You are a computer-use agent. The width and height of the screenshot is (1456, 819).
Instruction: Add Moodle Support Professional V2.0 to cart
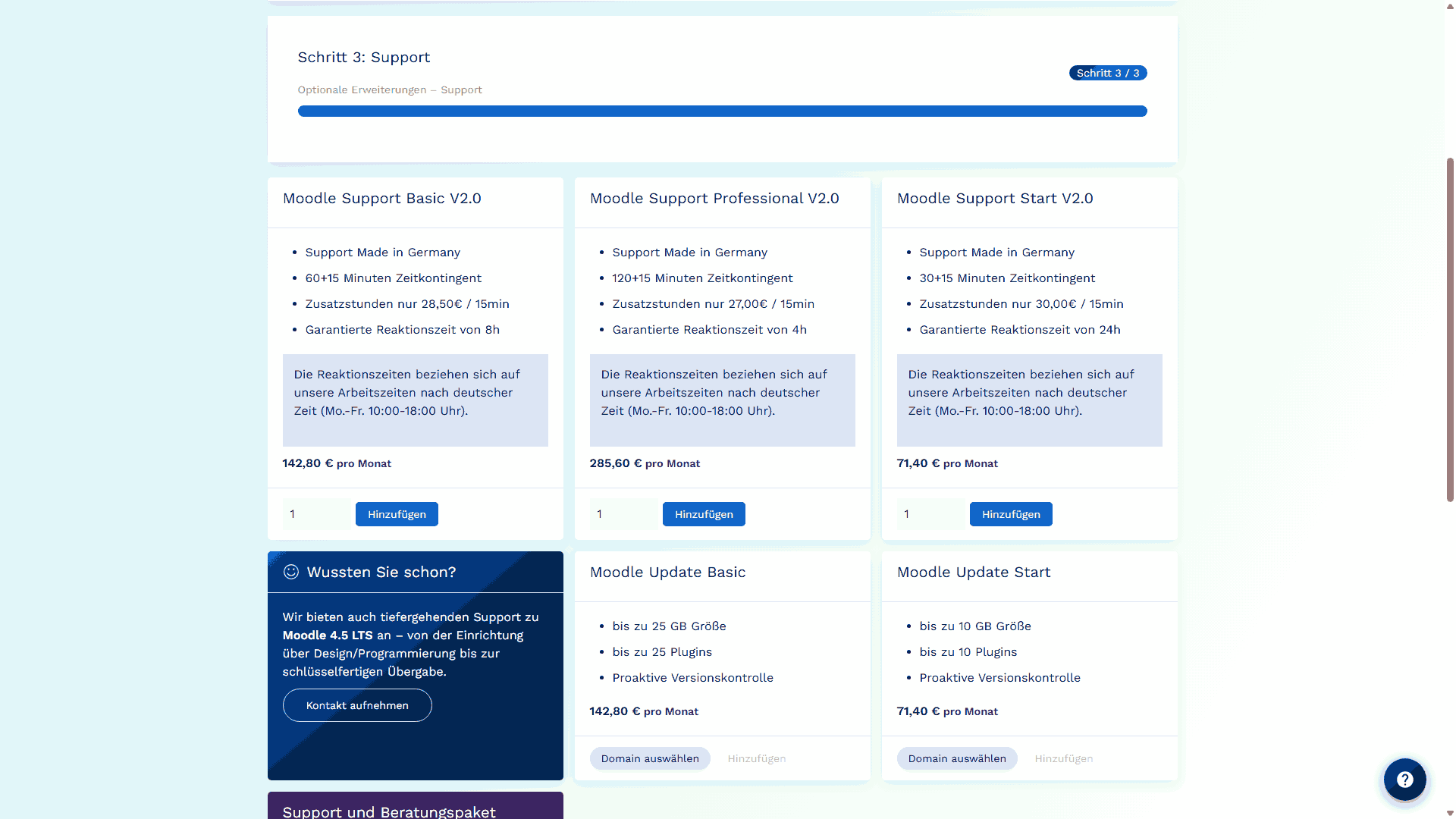point(704,514)
